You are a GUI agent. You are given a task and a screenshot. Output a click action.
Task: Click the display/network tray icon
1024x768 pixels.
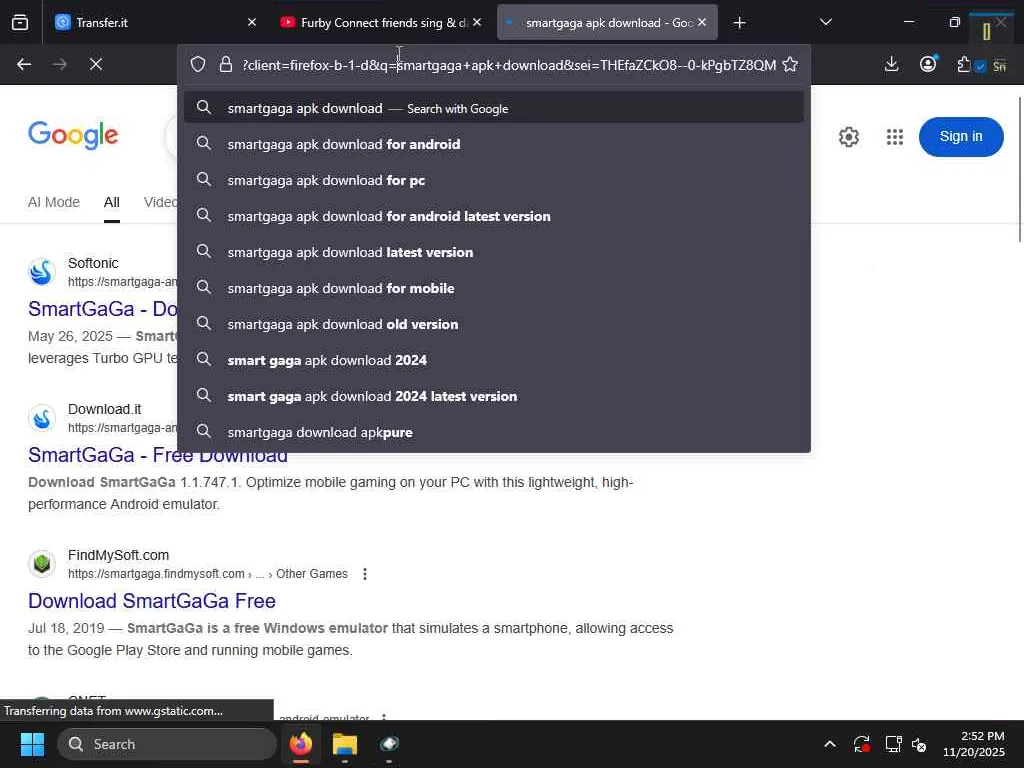(893, 744)
